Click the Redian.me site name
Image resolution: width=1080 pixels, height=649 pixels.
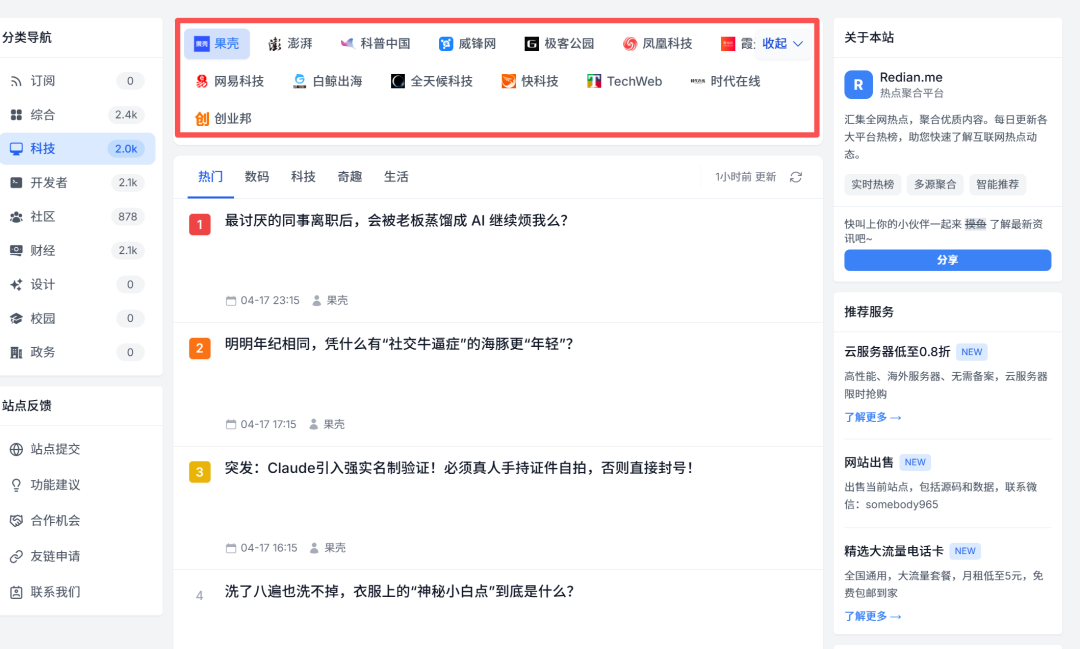[x=911, y=78]
